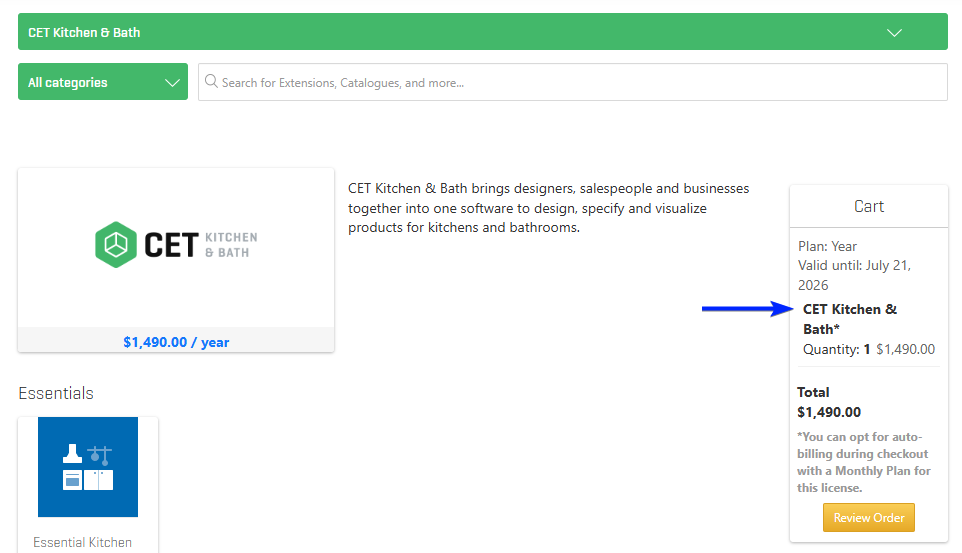Click the Review Order button
The width and height of the screenshot is (962, 553).
[x=869, y=517]
